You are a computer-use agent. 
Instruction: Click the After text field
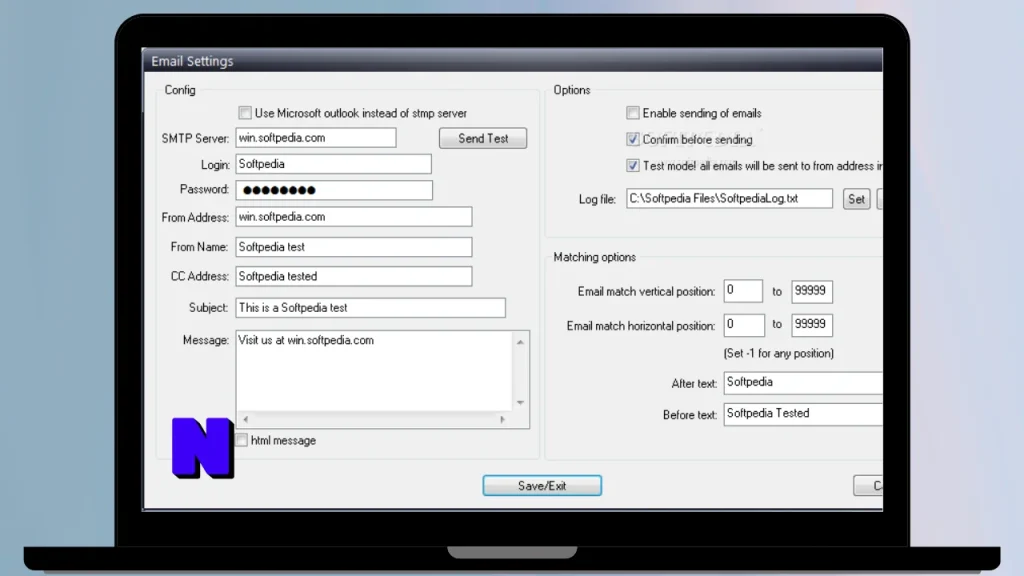[803, 383]
